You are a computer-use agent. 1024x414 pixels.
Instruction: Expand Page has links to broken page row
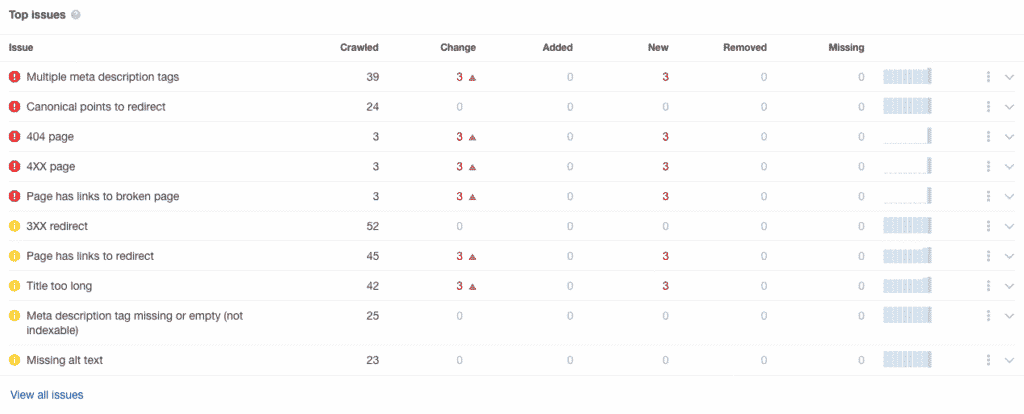(x=1010, y=197)
